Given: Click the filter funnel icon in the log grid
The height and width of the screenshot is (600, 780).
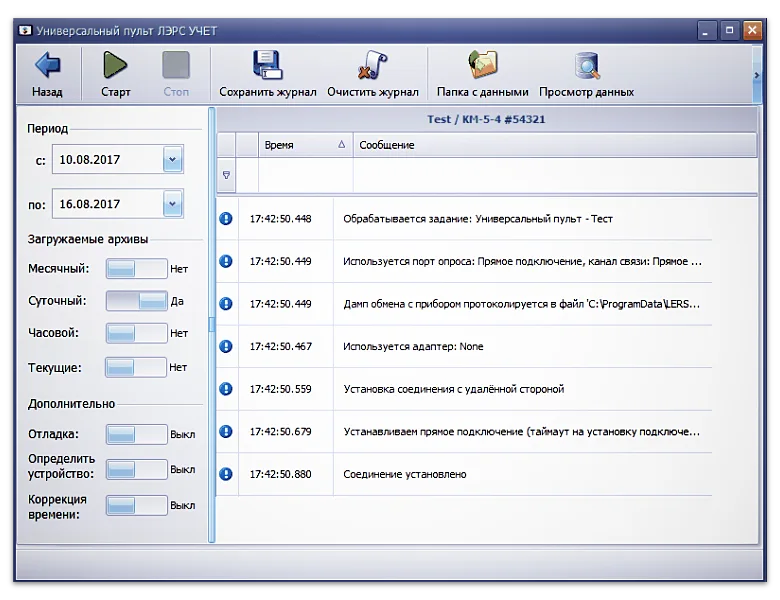Looking at the screenshot, I should (x=226, y=175).
